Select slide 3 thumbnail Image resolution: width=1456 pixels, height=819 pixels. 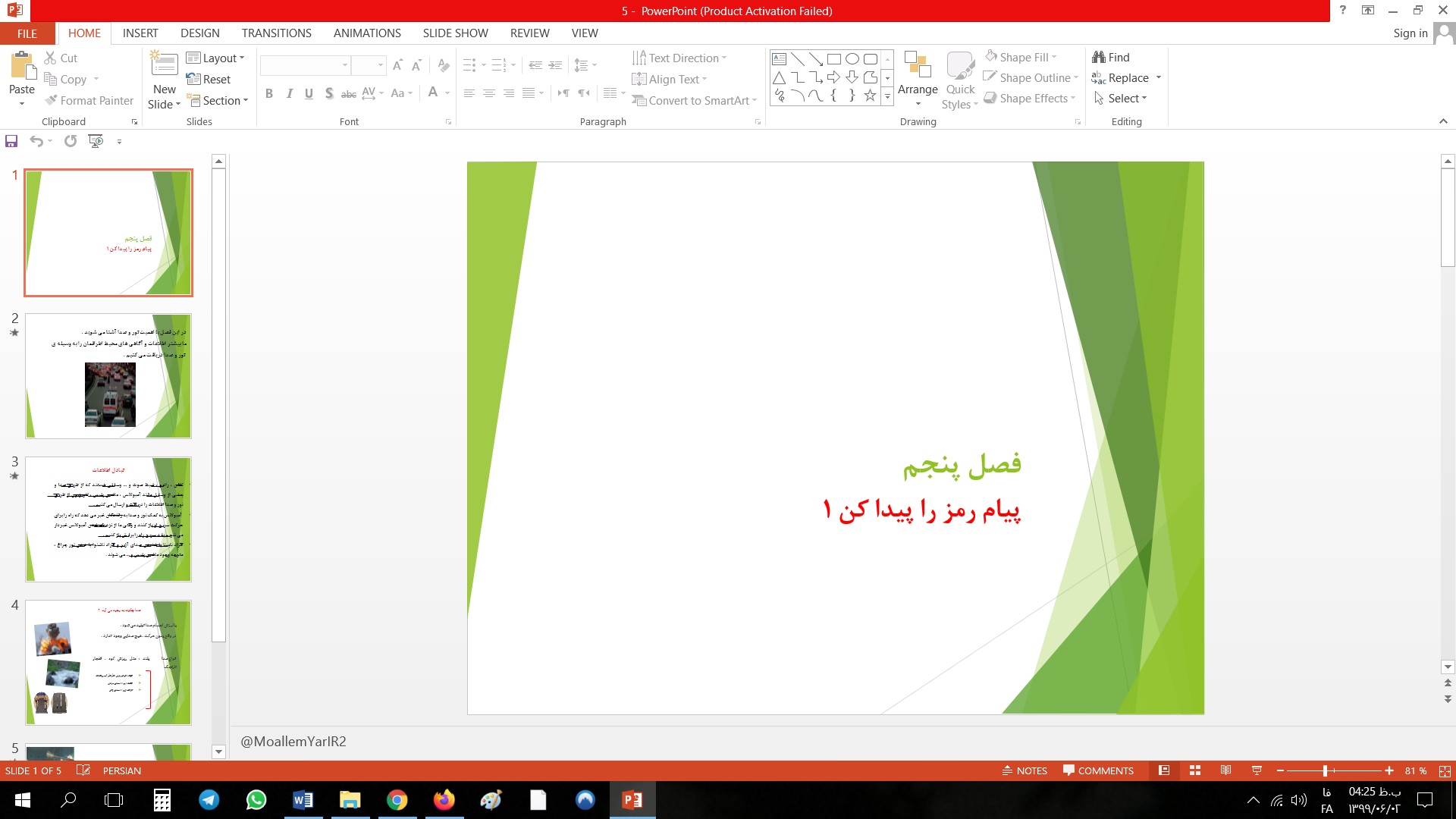pos(108,519)
